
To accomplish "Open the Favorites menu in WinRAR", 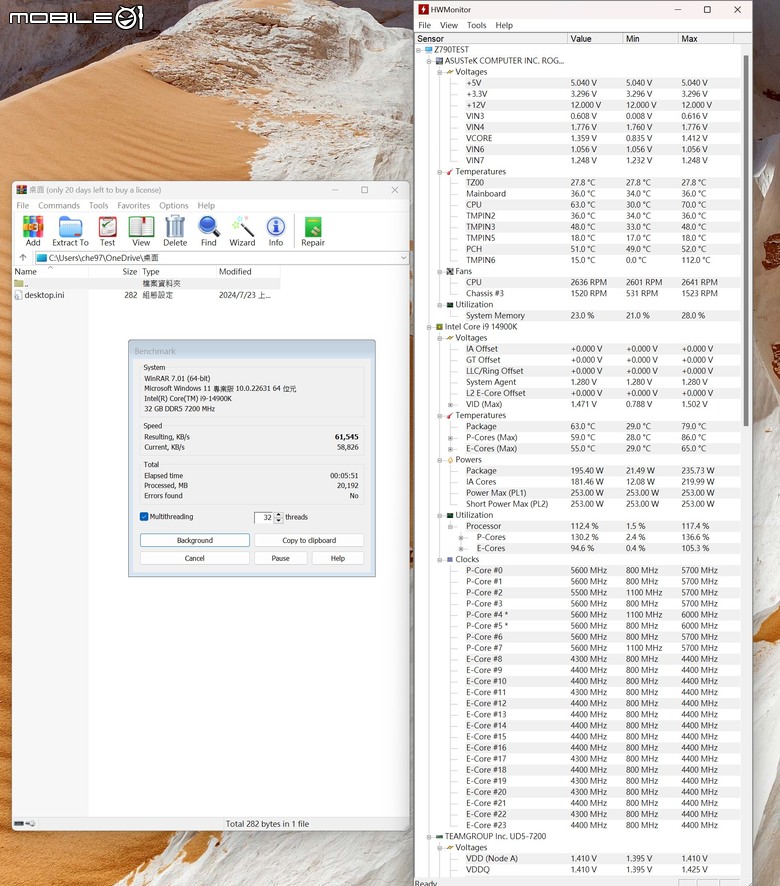I will [133, 206].
